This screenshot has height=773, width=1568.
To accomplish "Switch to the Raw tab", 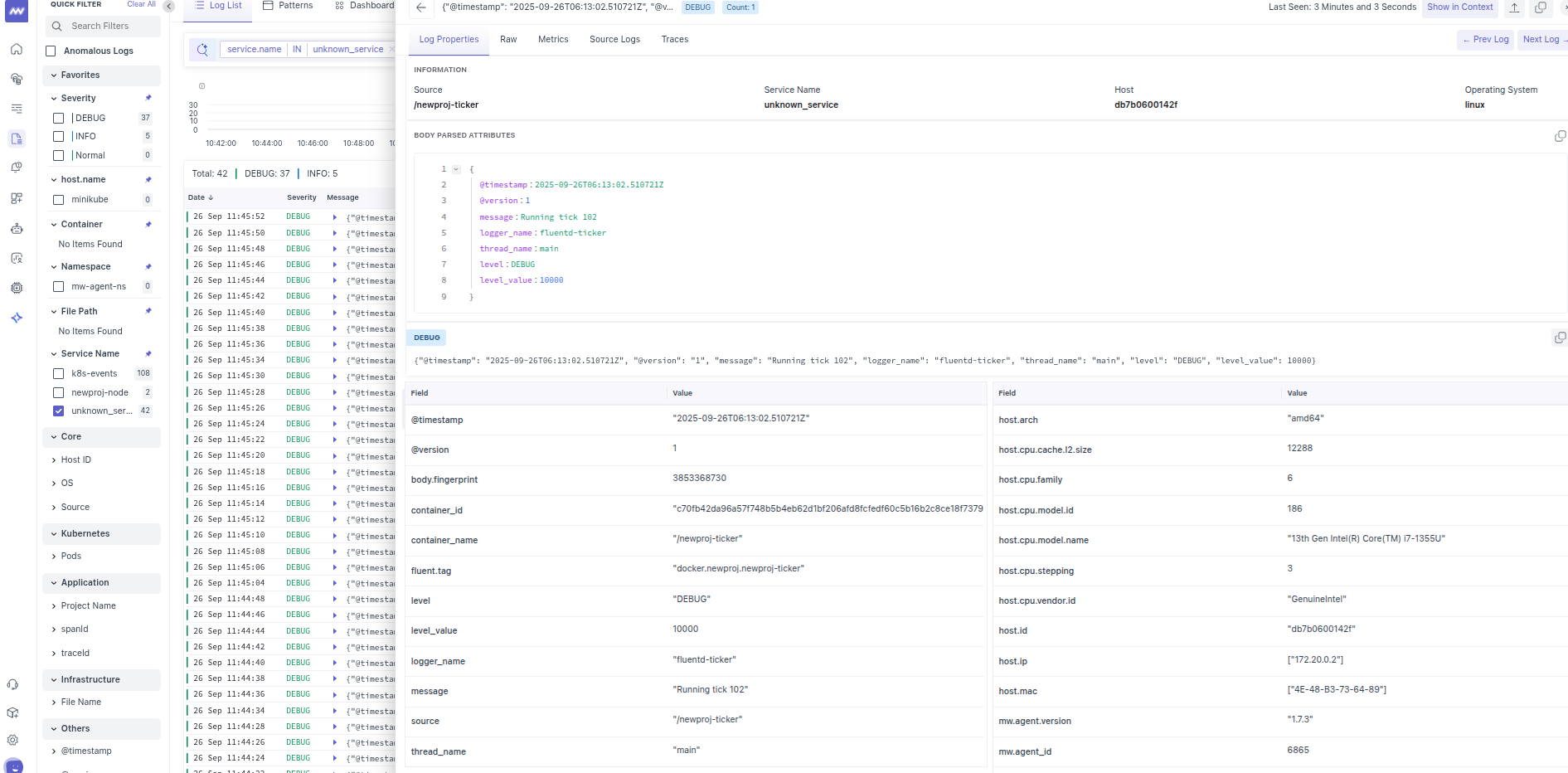I will click(508, 39).
